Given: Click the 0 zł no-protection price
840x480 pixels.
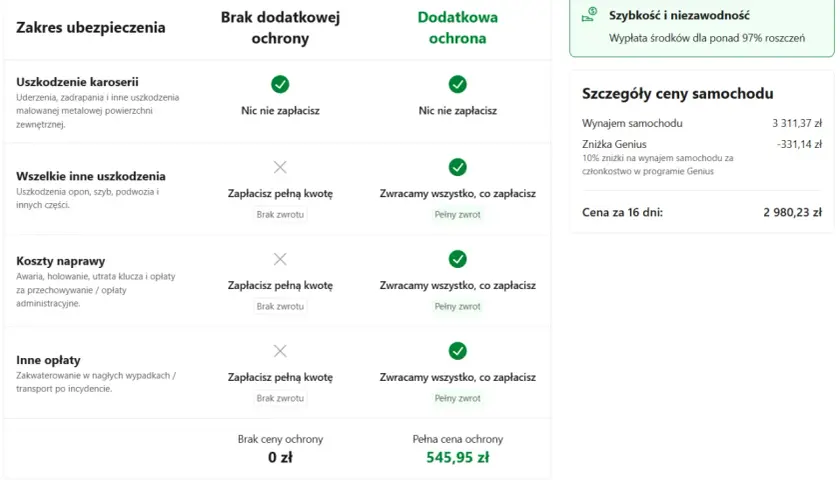Looking at the screenshot, I should pos(280,458).
